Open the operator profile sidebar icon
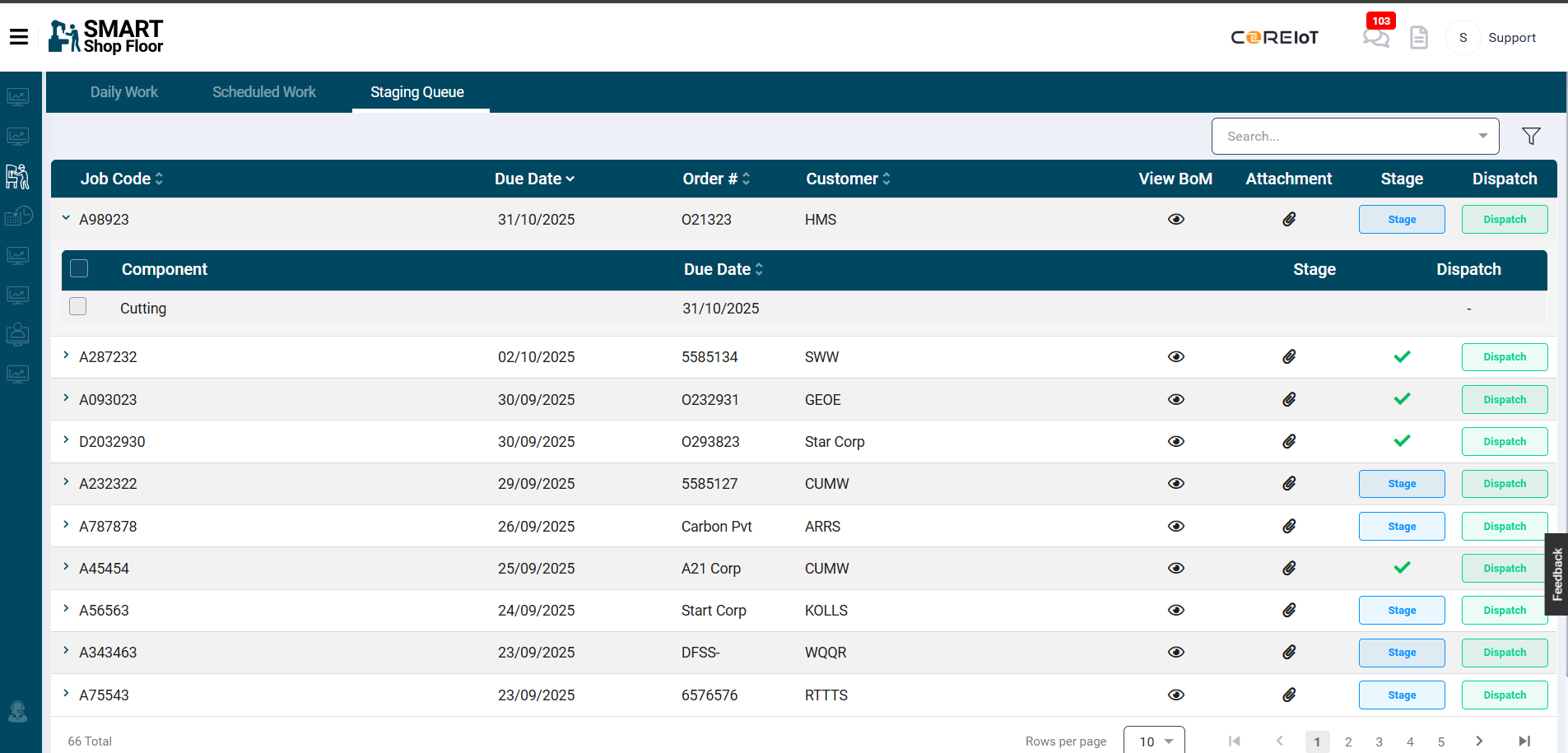This screenshot has width=1568, height=753. [x=18, y=334]
